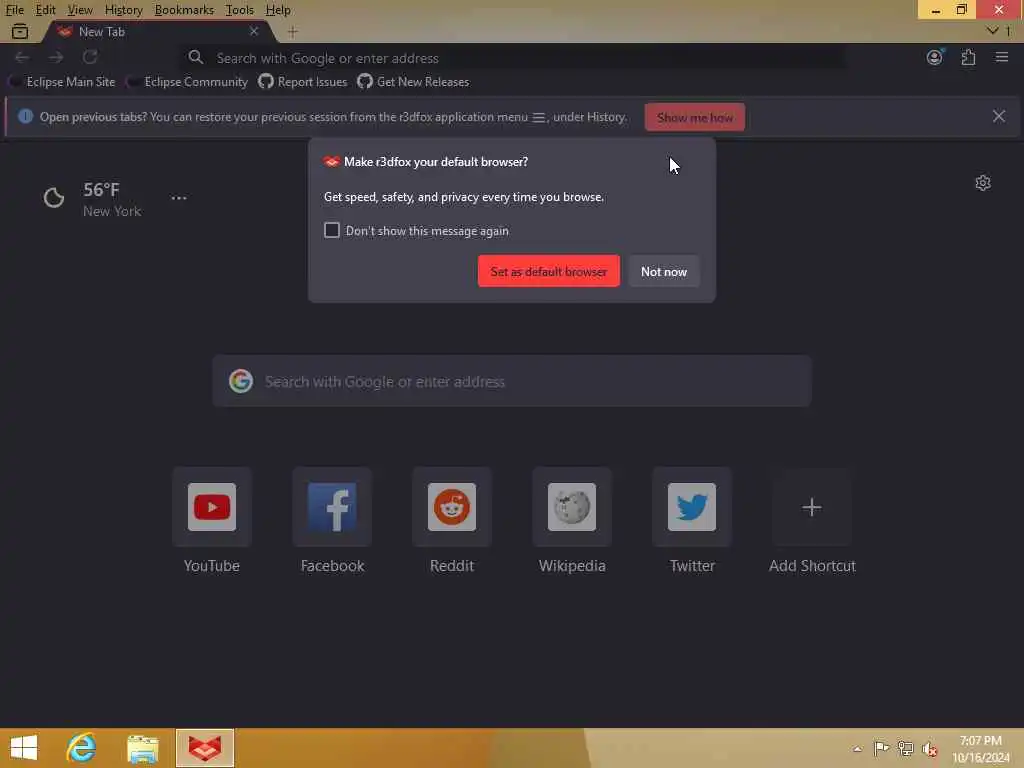This screenshot has height=768, width=1024.
Task: Focus the address bar search field
Action: coord(513,57)
